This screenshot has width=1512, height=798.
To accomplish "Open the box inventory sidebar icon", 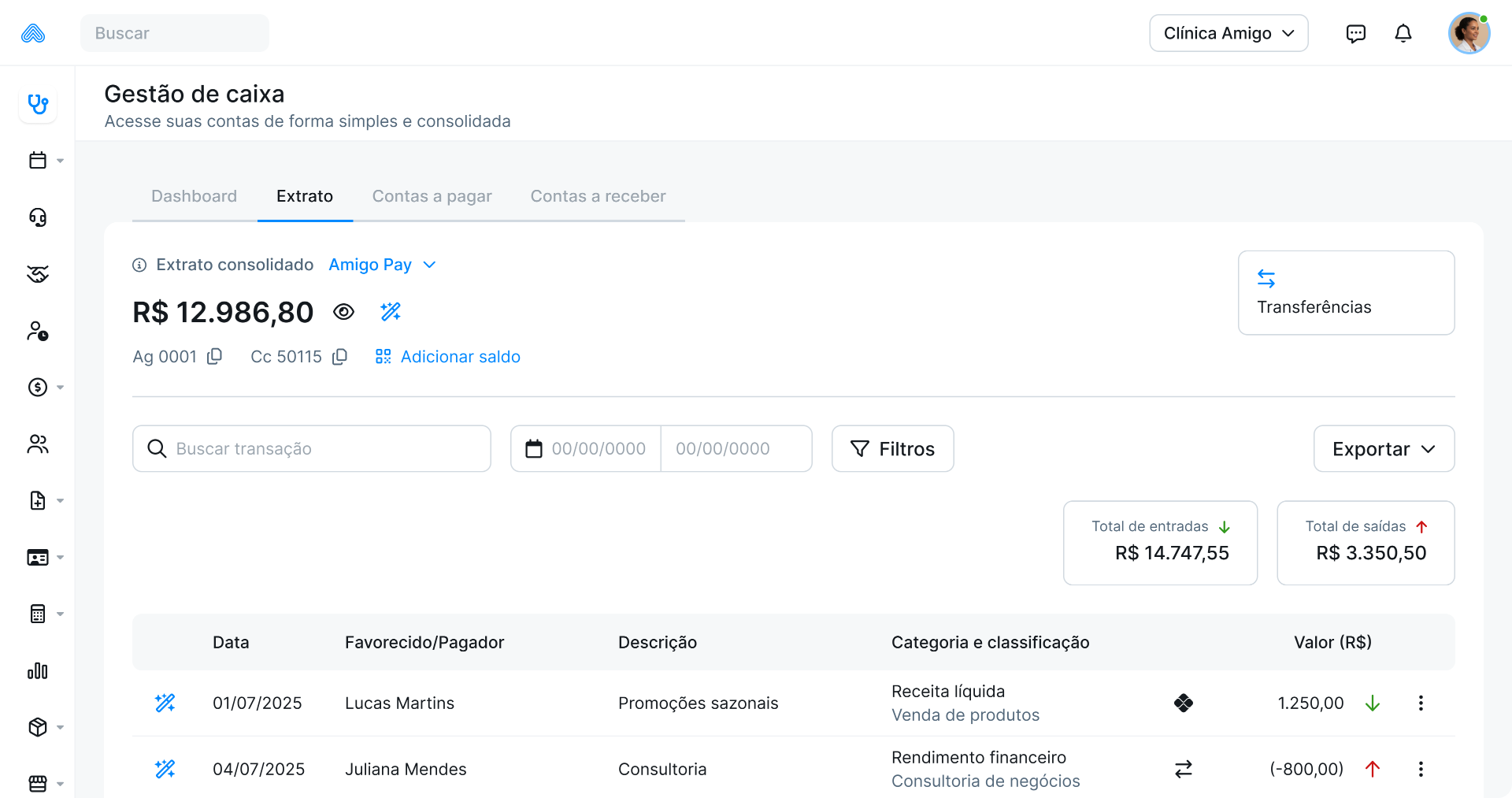I will click(38, 727).
